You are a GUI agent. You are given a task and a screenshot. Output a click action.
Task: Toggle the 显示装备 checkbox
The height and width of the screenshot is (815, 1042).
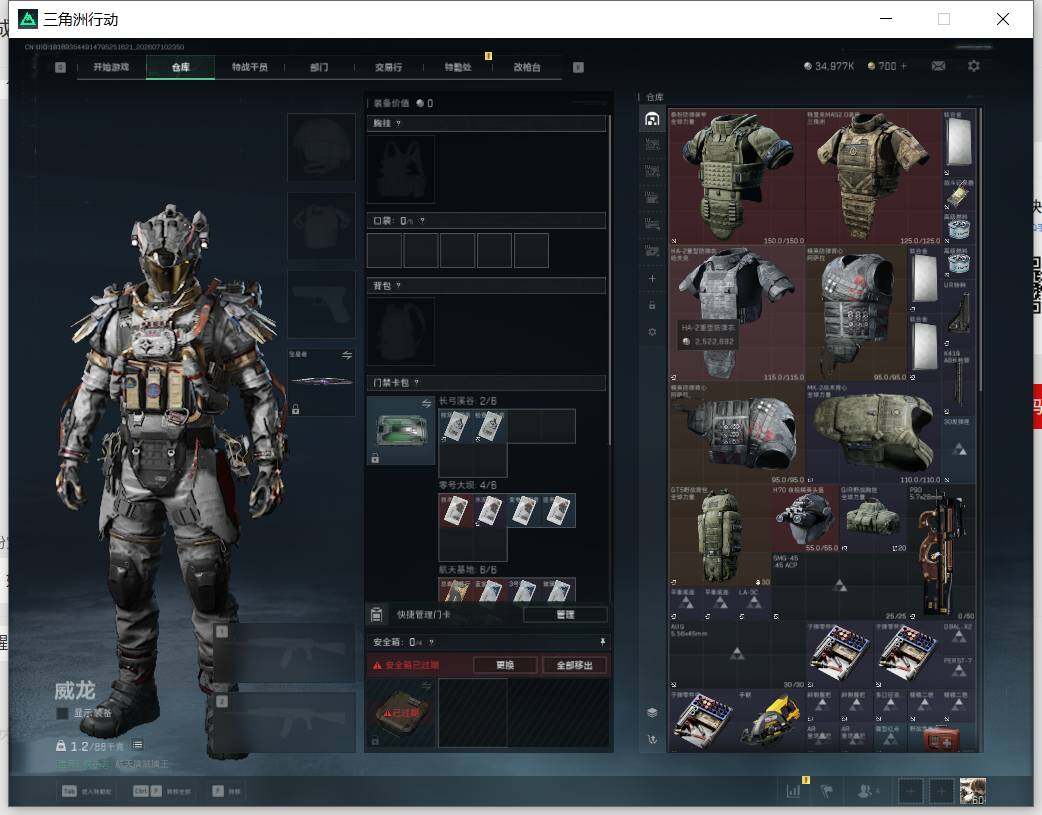point(62,713)
